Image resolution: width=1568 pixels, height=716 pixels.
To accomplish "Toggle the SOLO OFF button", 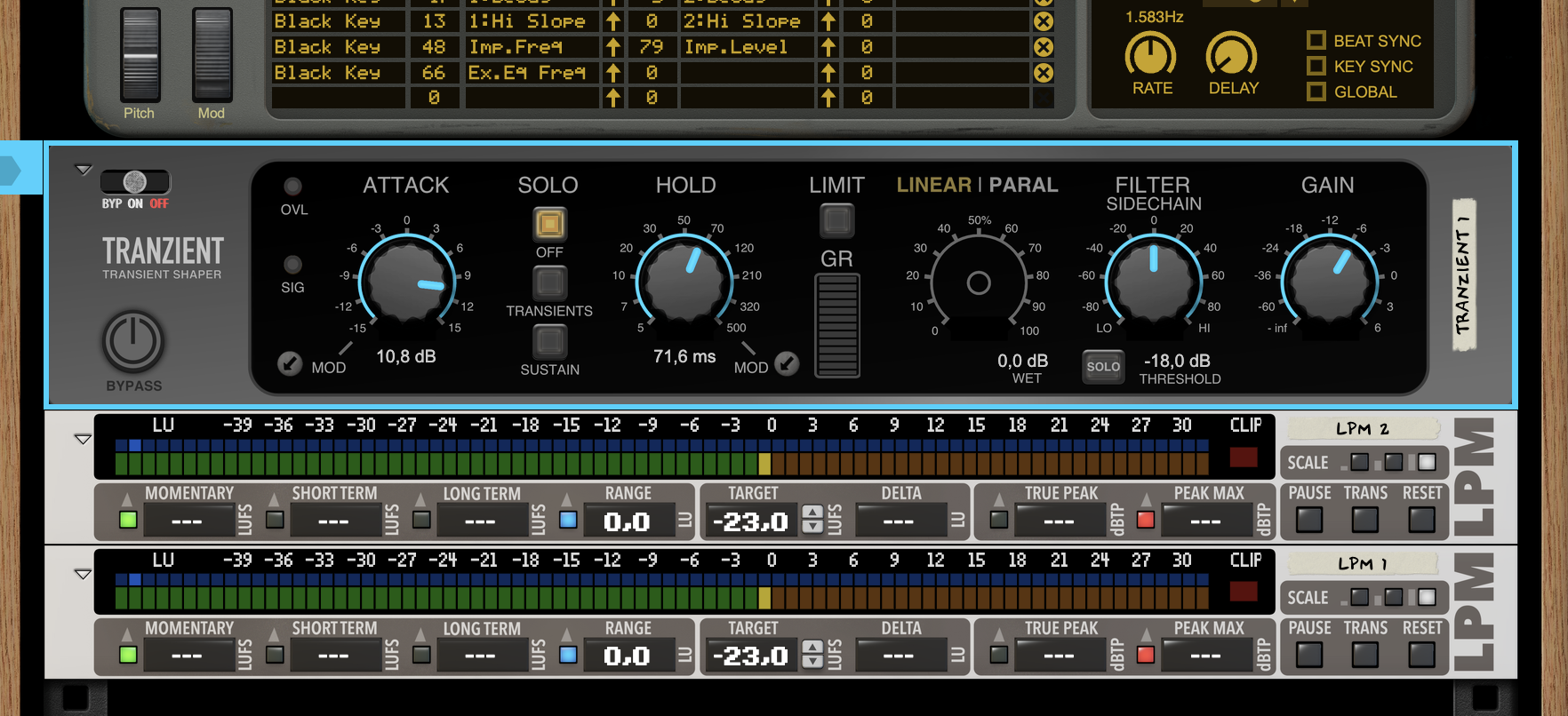I will pos(549,224).
